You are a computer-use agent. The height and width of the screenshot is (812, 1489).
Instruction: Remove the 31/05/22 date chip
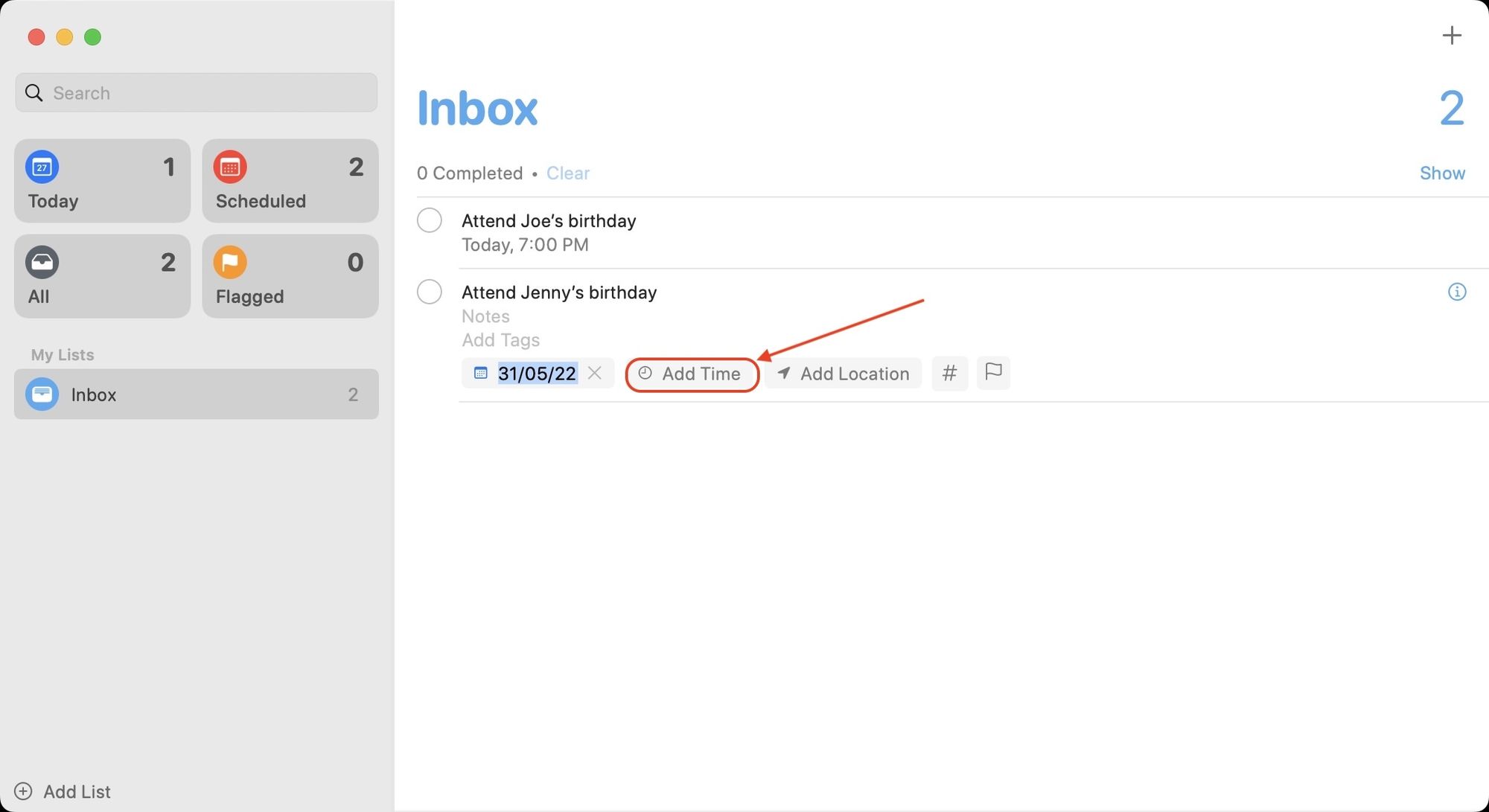(595, 373)
